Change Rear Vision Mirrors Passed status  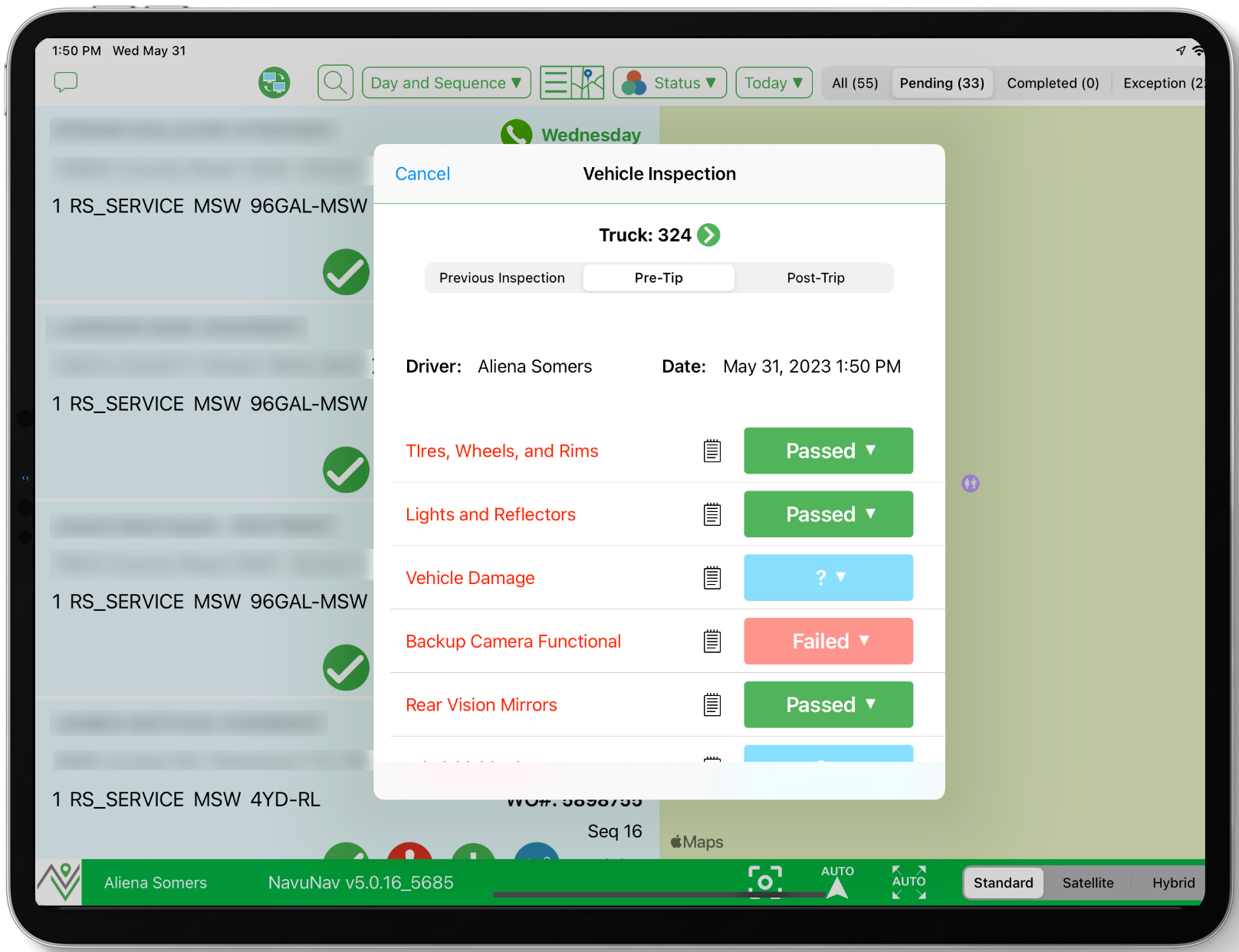coord(828,704)
